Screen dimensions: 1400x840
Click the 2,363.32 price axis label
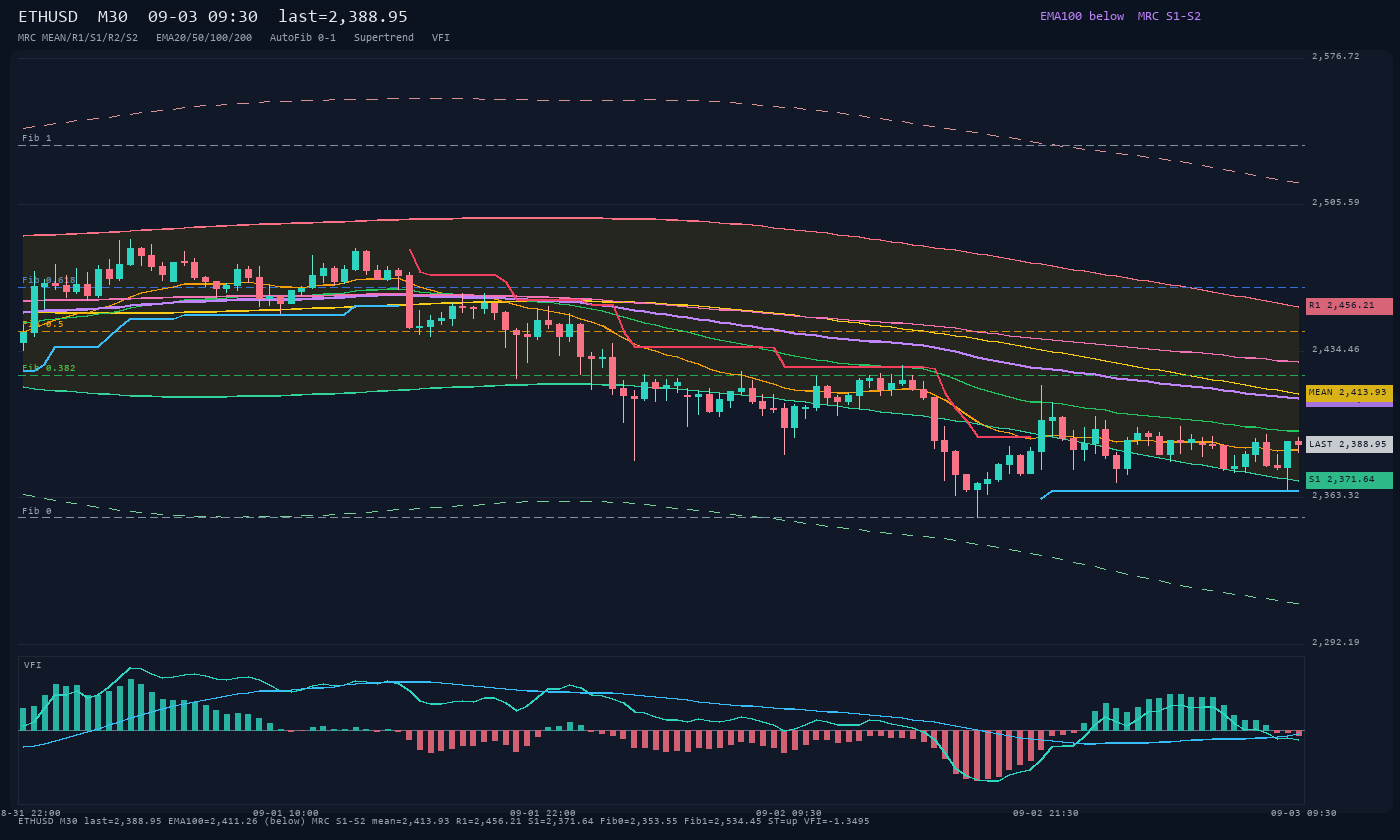point(1336,495)
